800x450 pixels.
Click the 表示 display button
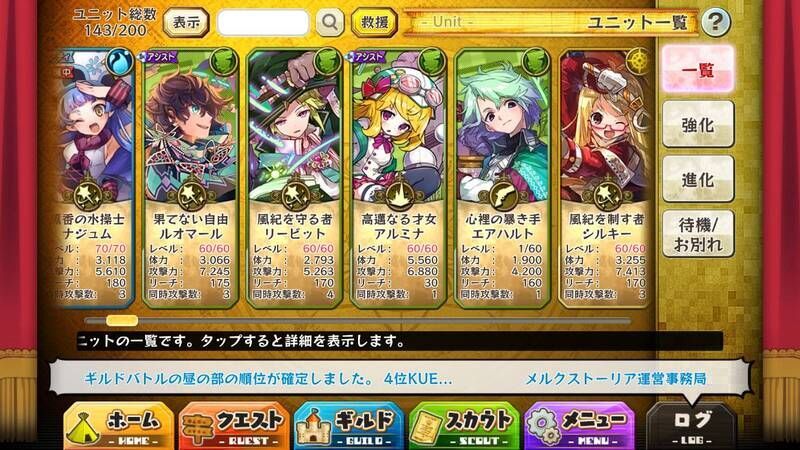click(186, 22)
